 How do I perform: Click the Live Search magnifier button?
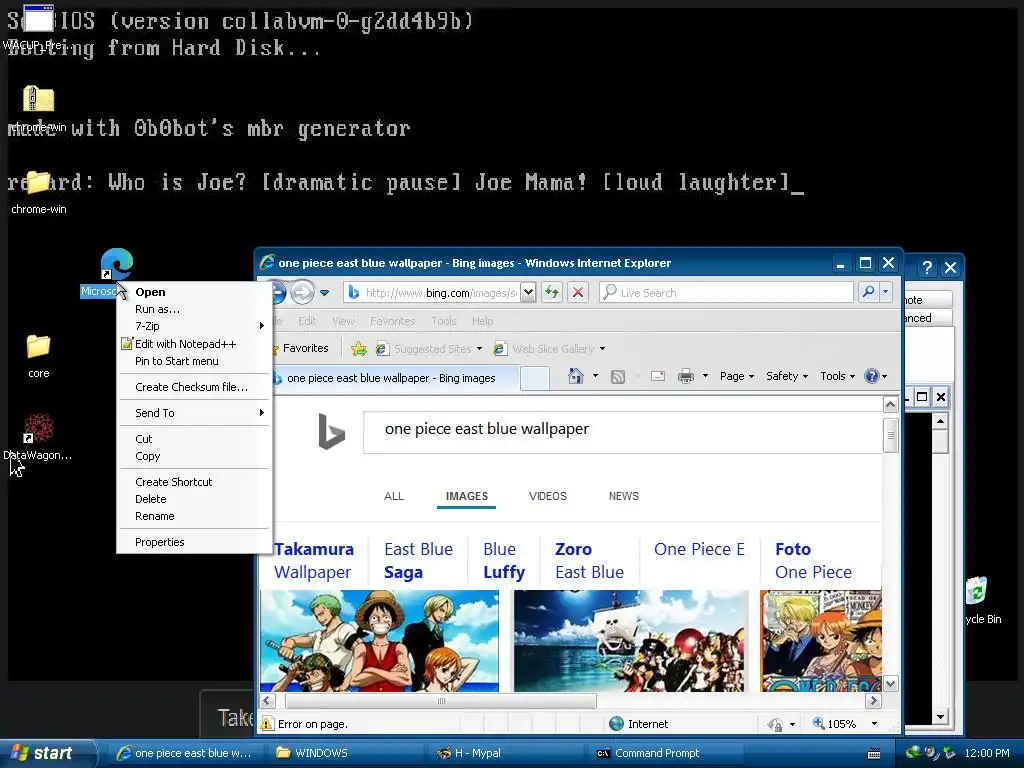click(869, 293)
